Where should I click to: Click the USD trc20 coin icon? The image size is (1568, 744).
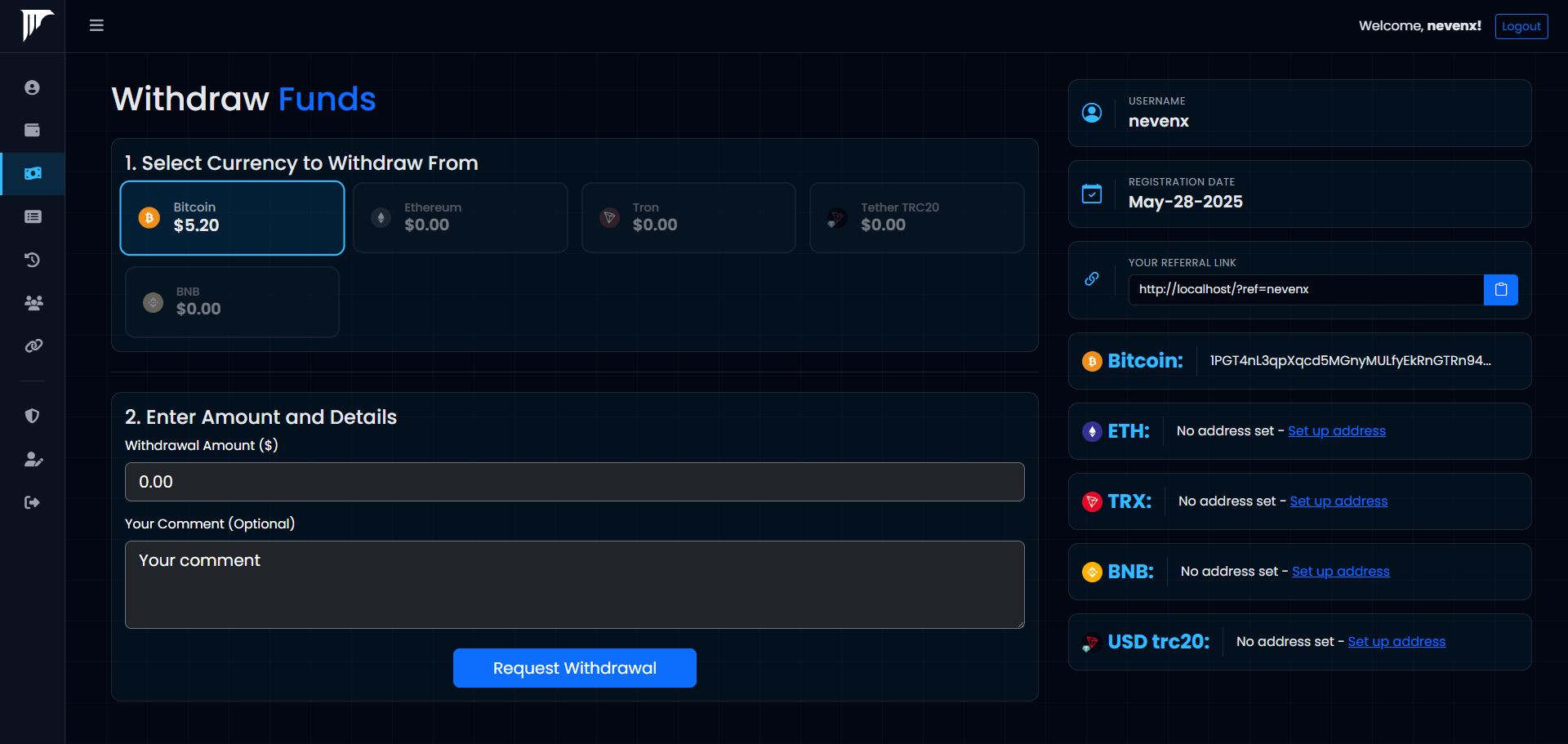1091,642
